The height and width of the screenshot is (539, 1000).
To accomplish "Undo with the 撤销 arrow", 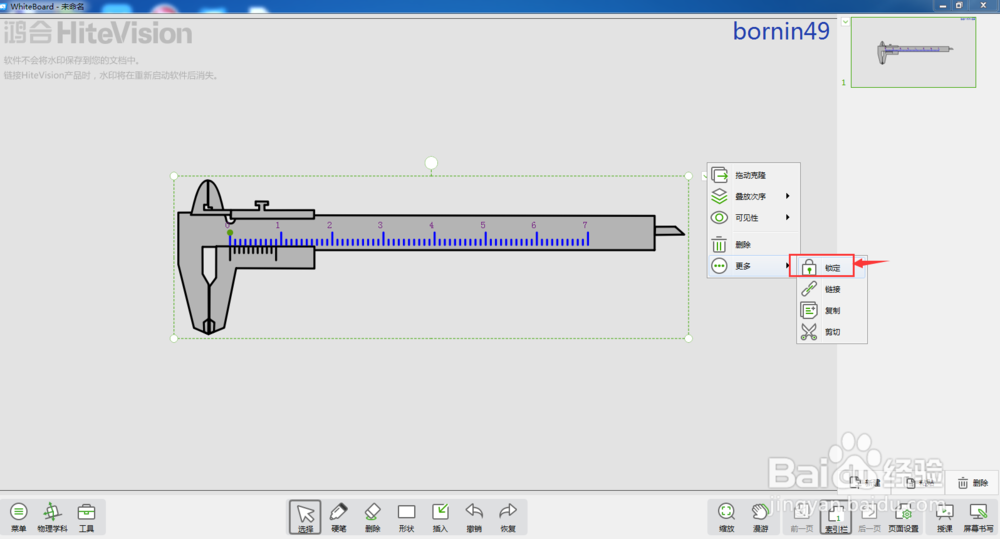I will pos(474,517).
